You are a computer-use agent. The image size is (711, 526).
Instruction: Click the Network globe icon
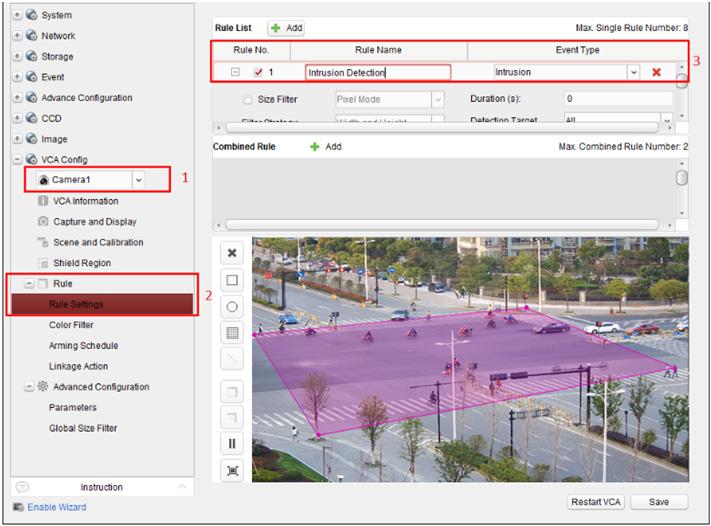pyautogui.click(x=31, y=35)
